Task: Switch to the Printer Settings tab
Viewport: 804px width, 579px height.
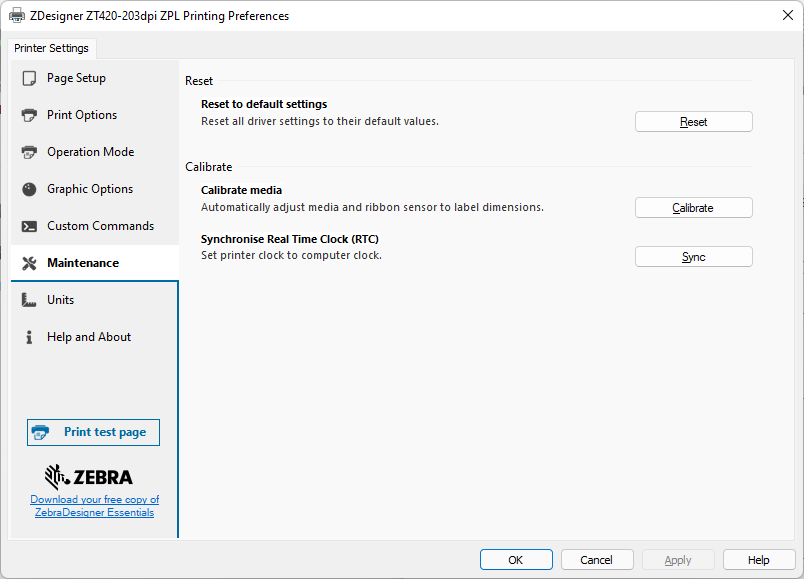Action: [x=52, y=48]
